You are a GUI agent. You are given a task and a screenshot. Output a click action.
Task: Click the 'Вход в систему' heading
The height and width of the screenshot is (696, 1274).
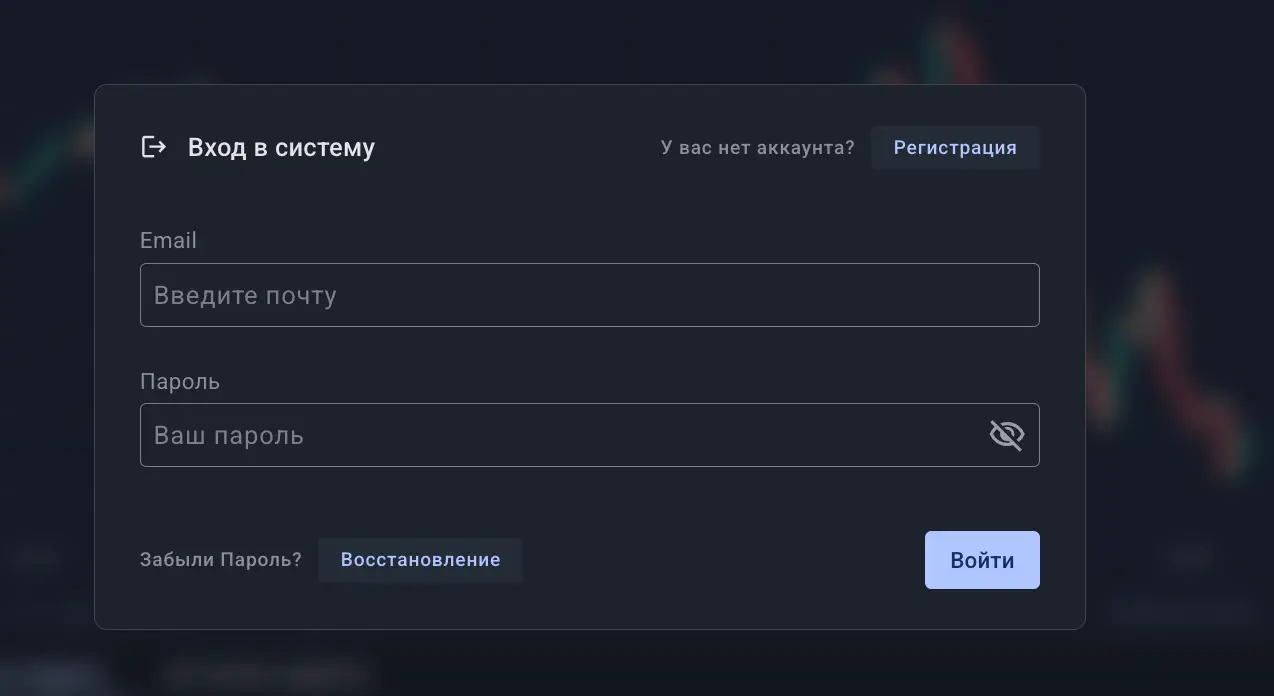[x=281, y=147]
